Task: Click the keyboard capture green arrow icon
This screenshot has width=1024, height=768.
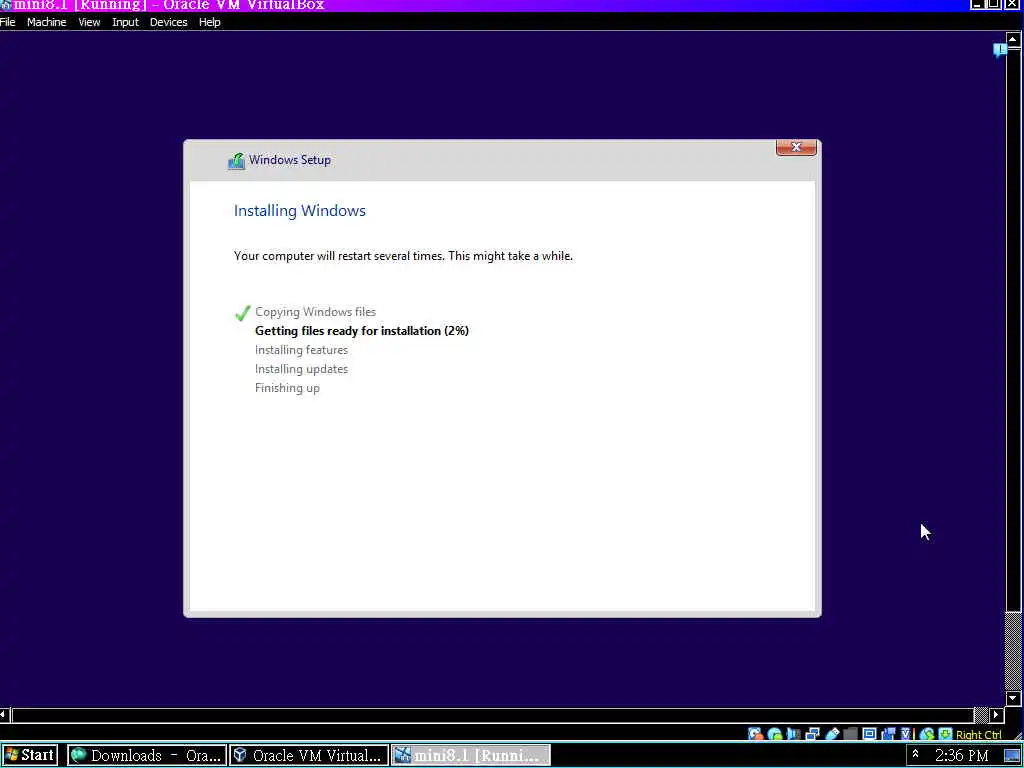Action: (945, 734)
